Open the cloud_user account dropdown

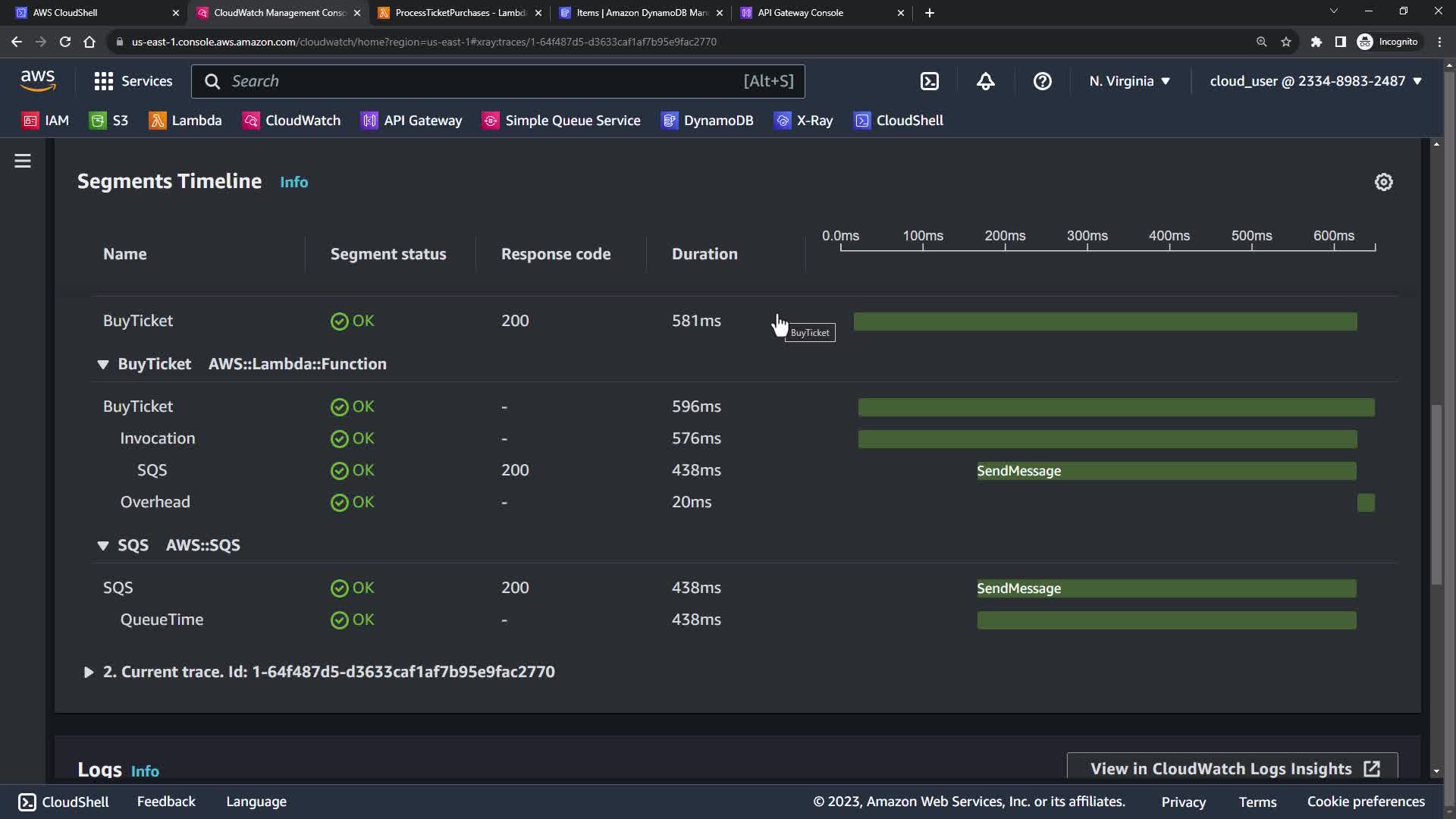[x=1315, y=81]
